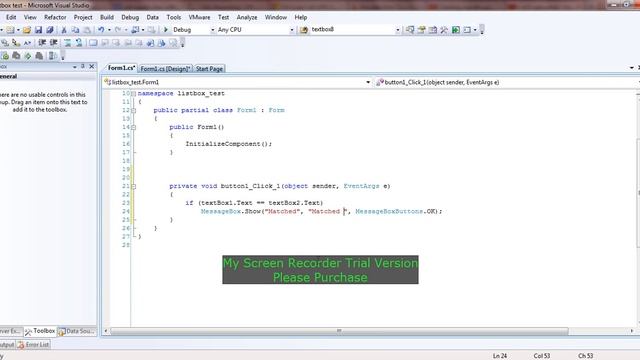Open the Debug solution configuration dropdown
The image size is (640, 360).
[212, 30]
